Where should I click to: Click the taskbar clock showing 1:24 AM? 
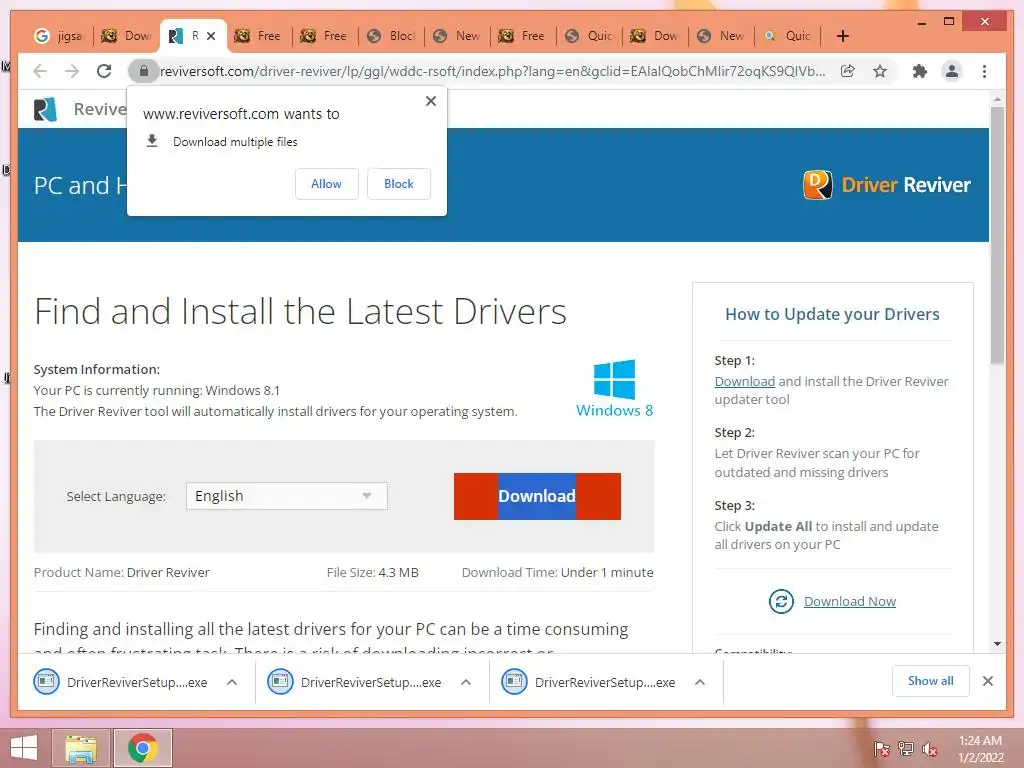980,749
